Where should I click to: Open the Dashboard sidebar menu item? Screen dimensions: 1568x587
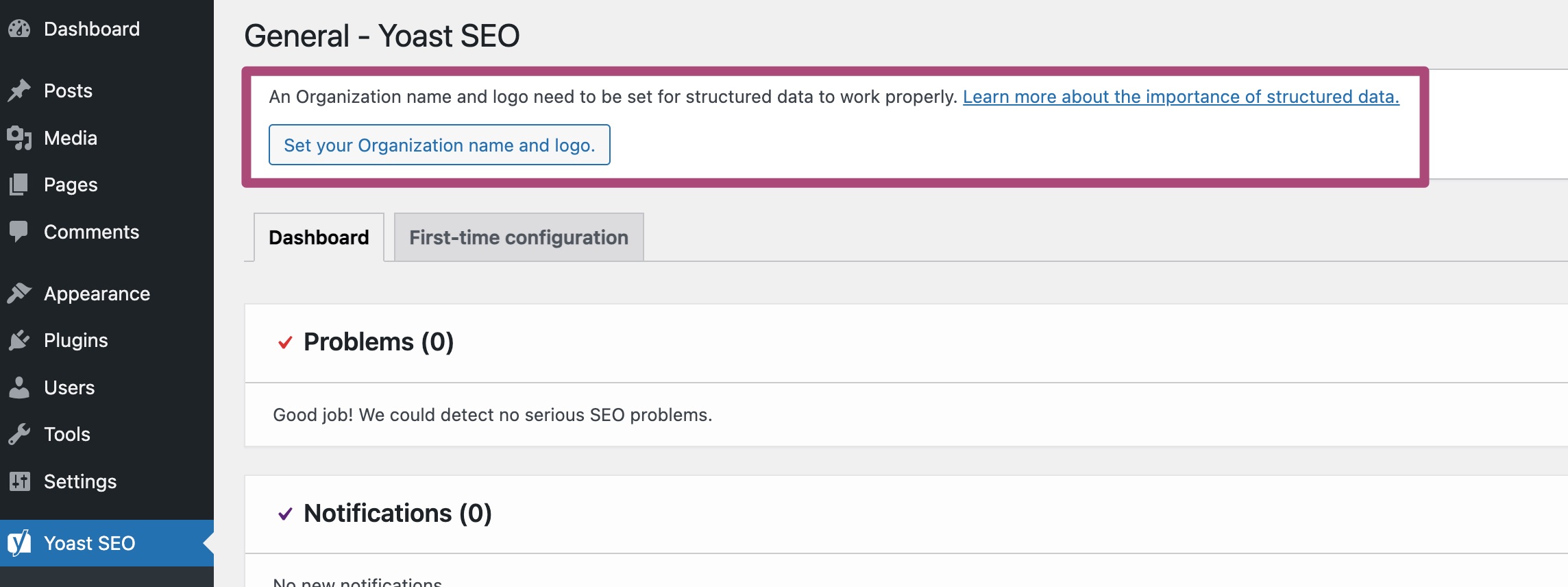click(107, 29)
